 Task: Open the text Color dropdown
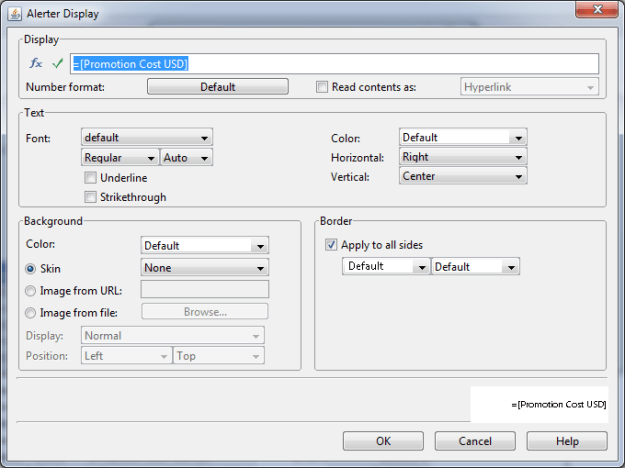(462, 137)
